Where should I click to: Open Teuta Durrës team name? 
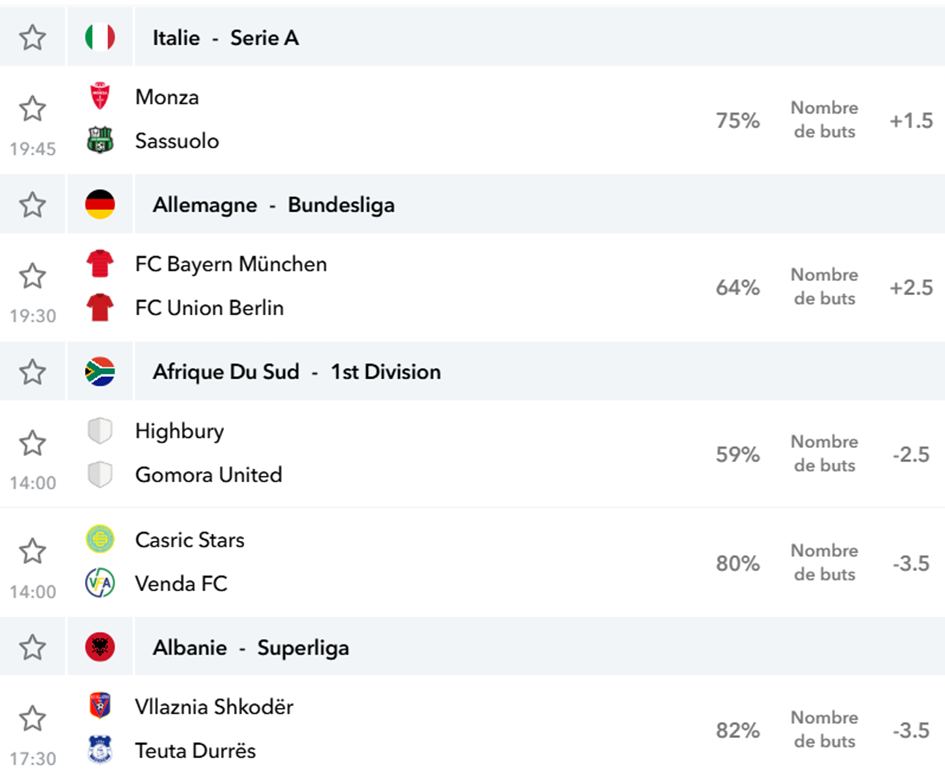(195, 751)
